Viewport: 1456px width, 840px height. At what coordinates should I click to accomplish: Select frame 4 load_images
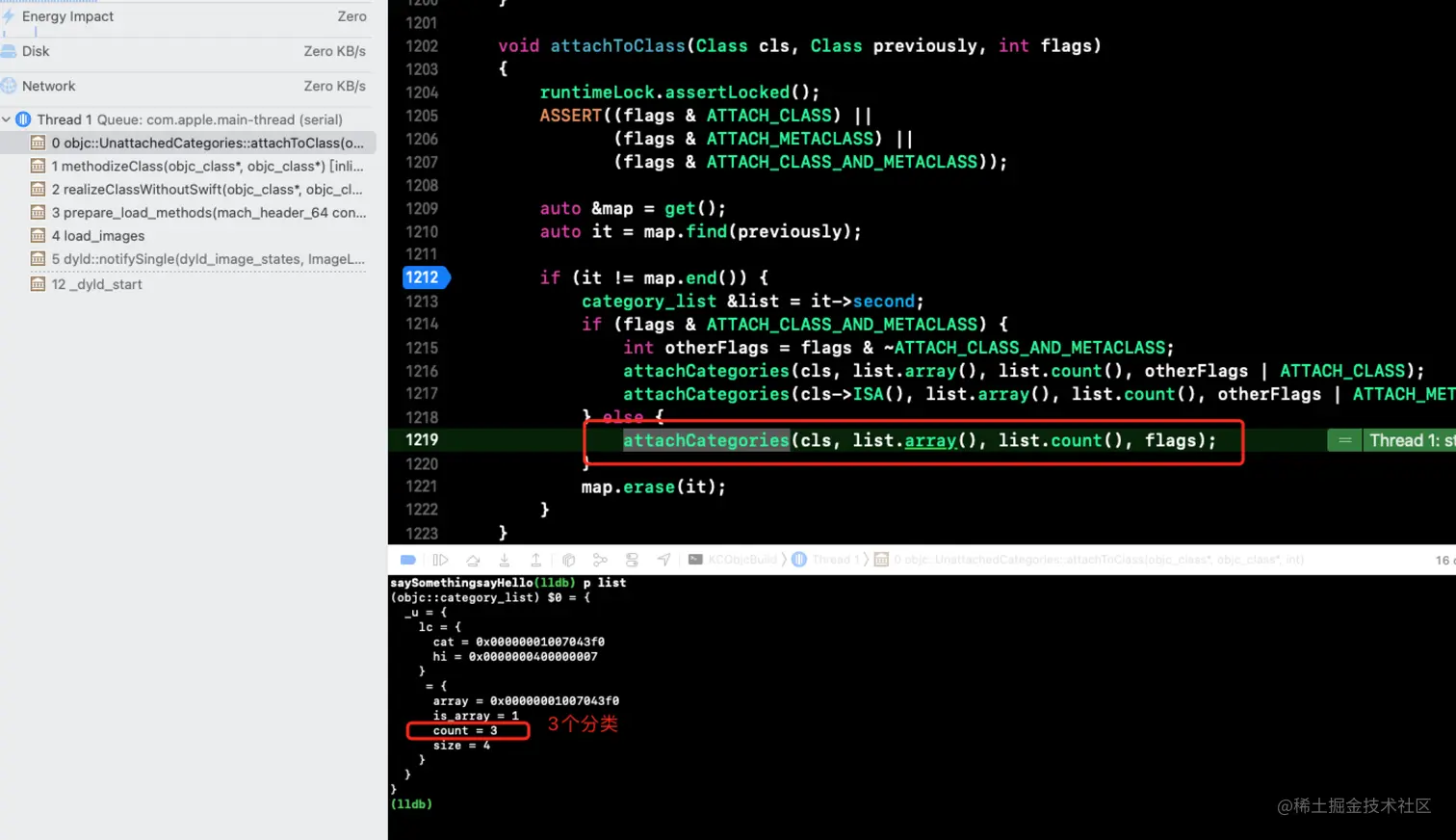(188, 235)
